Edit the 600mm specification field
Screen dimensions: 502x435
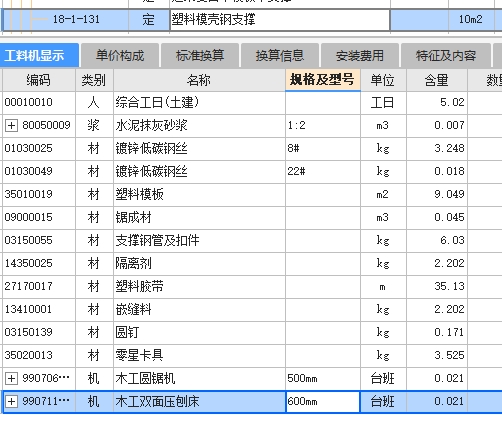coord(323,402)
